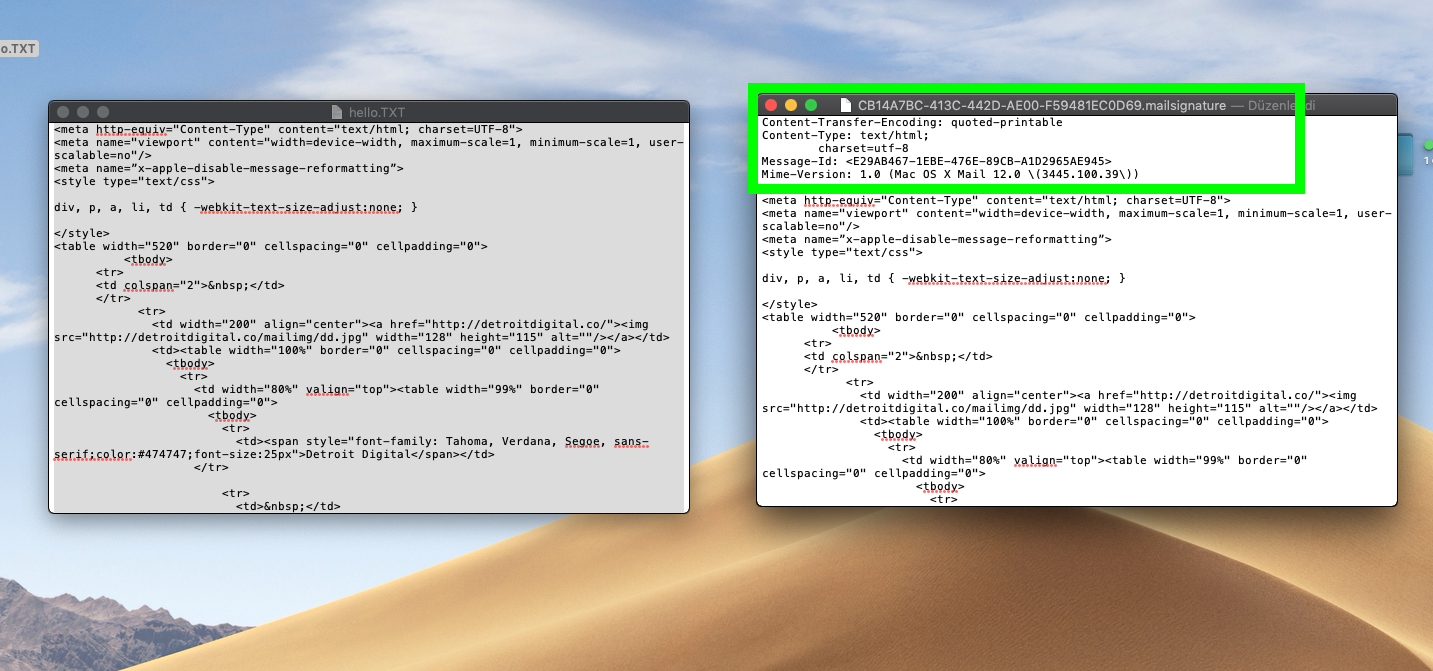Click the mailsignature filename in the title bar
The width and height of the screenshot is (1433, 671).
click(1040, 104)
